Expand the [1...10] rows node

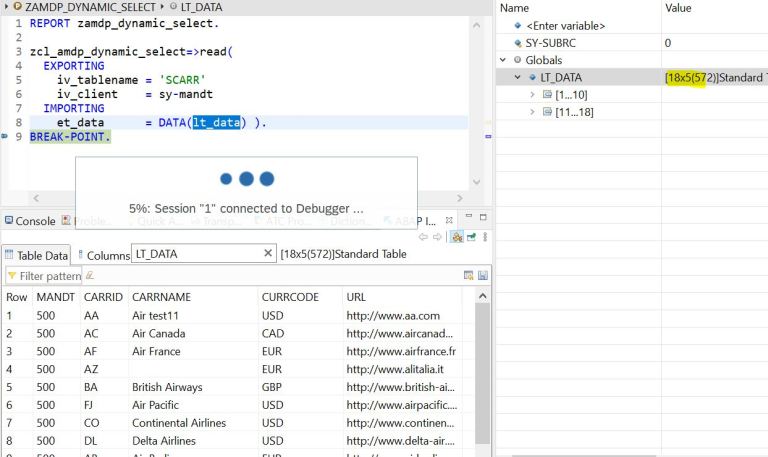coord(533,94)
